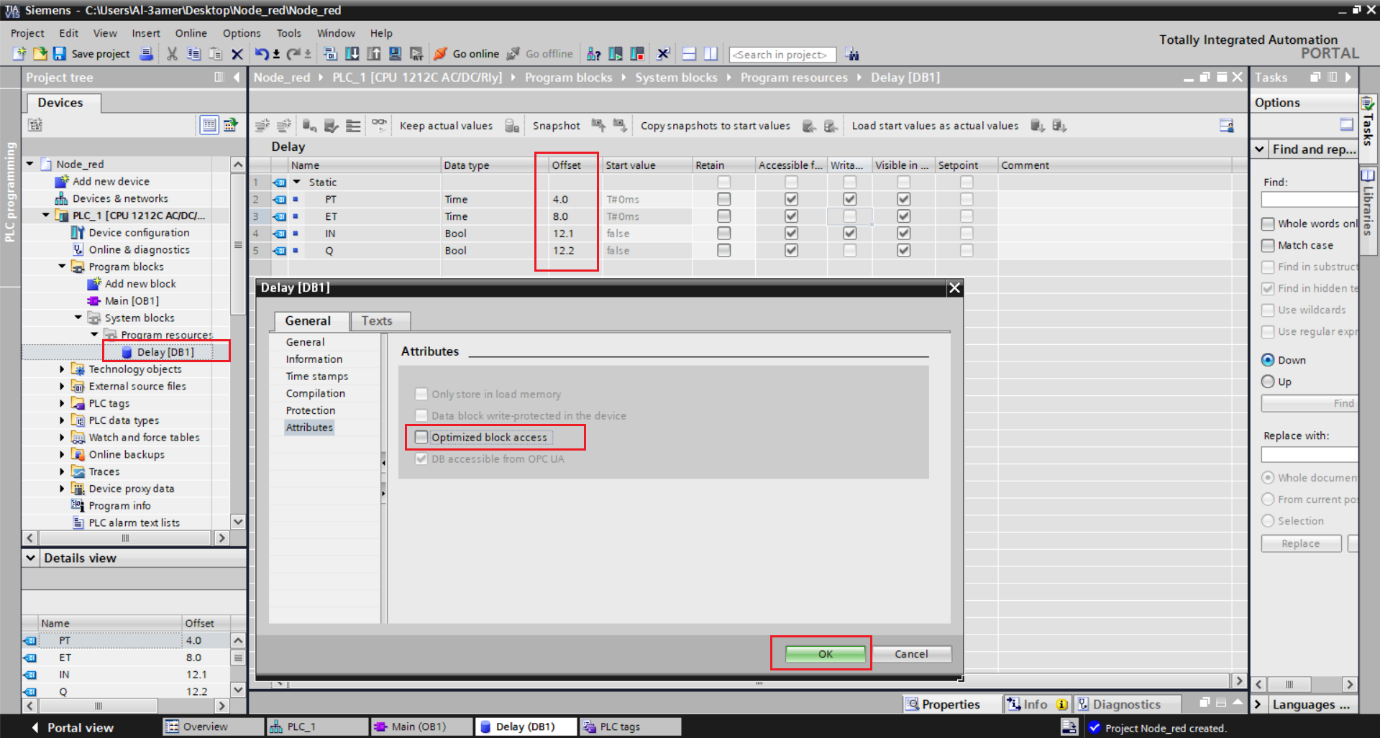Click the Undo toolbar icon
The height and width of the screenshot is (738, 1380).
point(264,53)
